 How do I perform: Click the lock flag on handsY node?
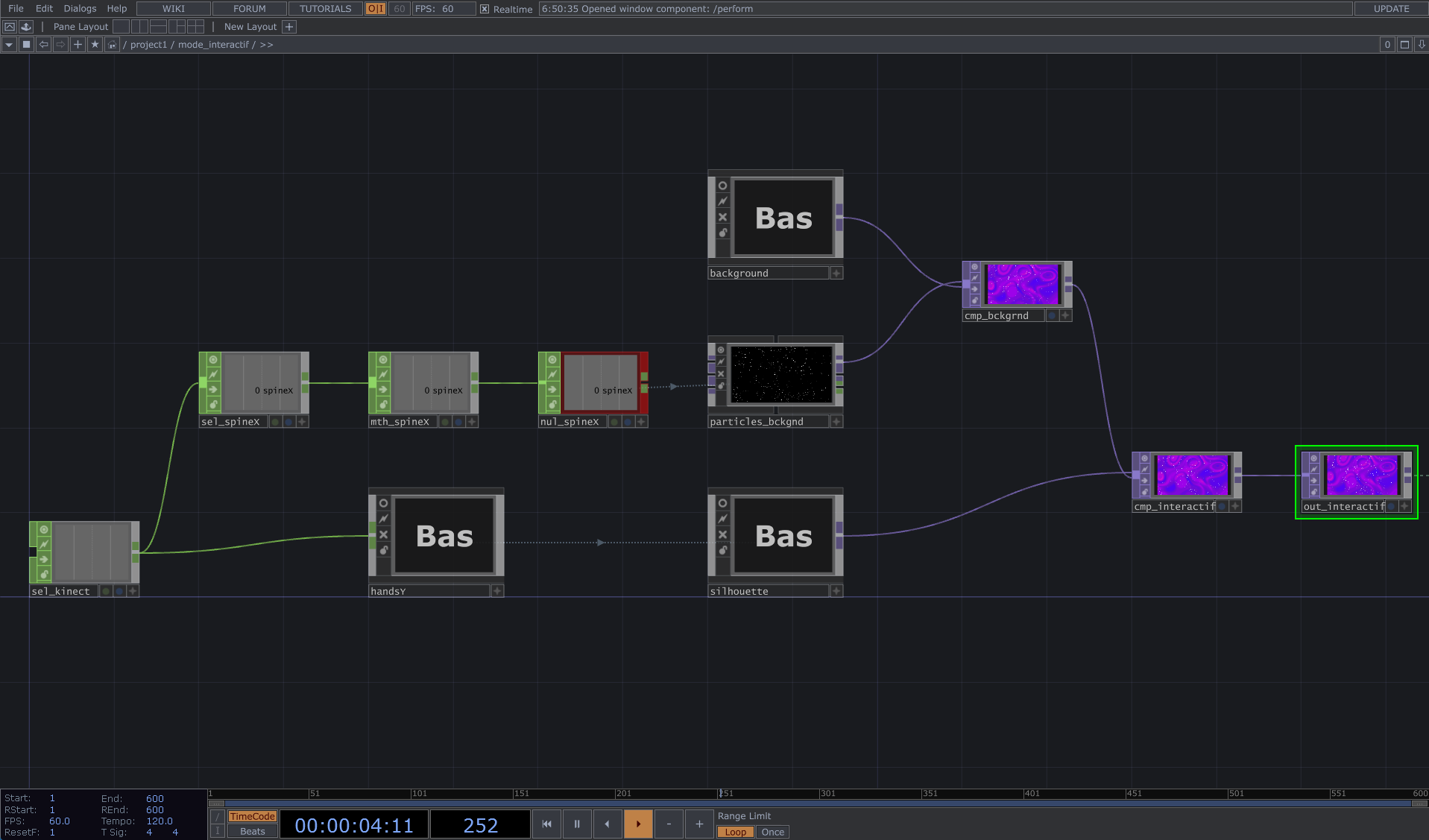click(x=383, y=550)
